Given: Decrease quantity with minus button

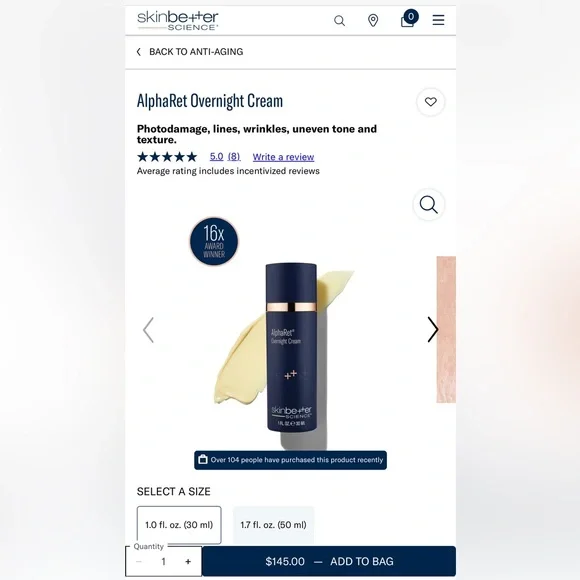Looking at the screenshot, I should [x=139, y=562].
